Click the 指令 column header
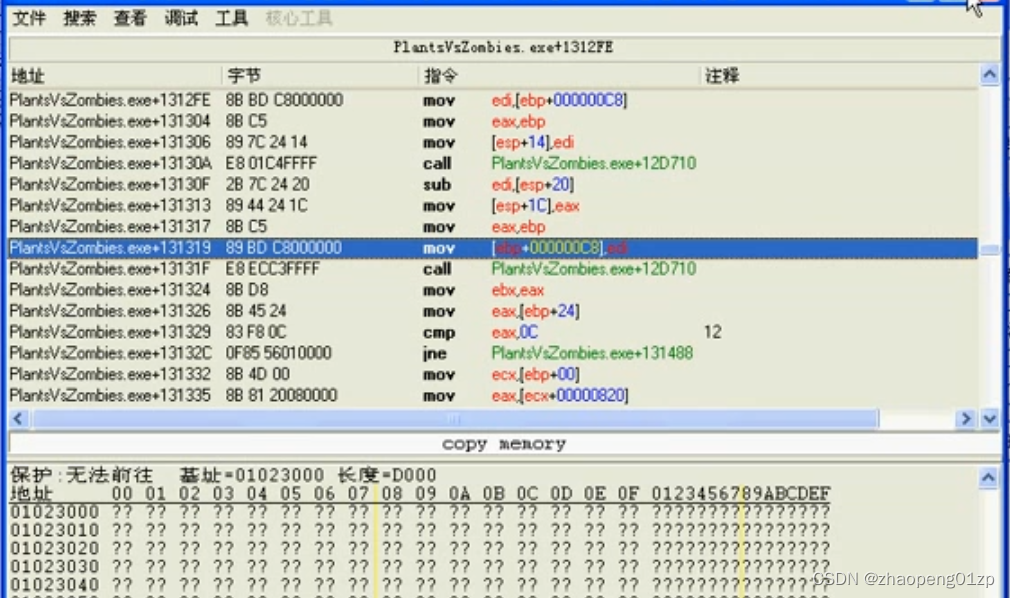 (x=559, y=75)
